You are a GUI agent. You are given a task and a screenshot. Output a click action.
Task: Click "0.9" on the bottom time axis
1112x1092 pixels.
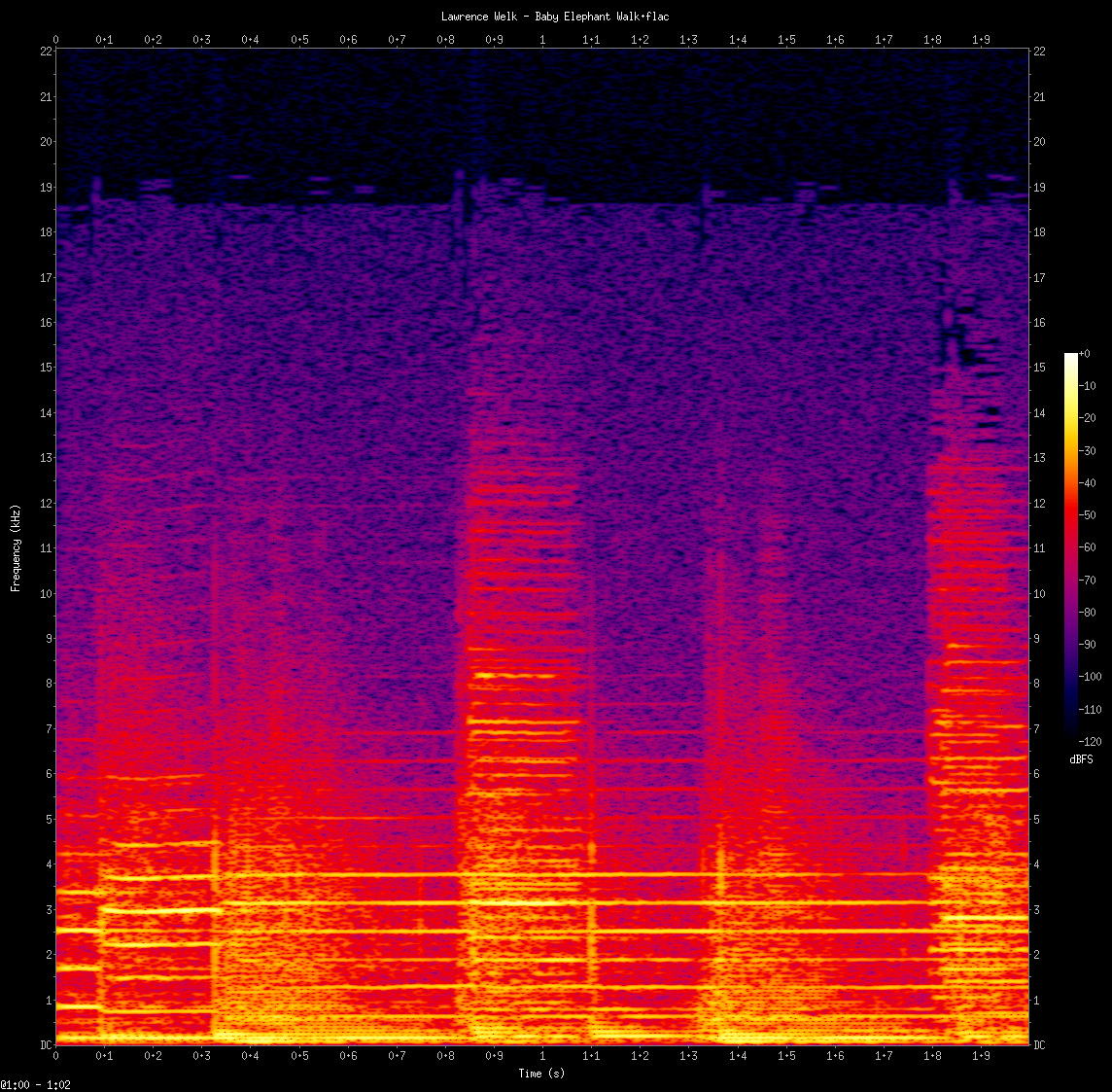click(495, 1056)
